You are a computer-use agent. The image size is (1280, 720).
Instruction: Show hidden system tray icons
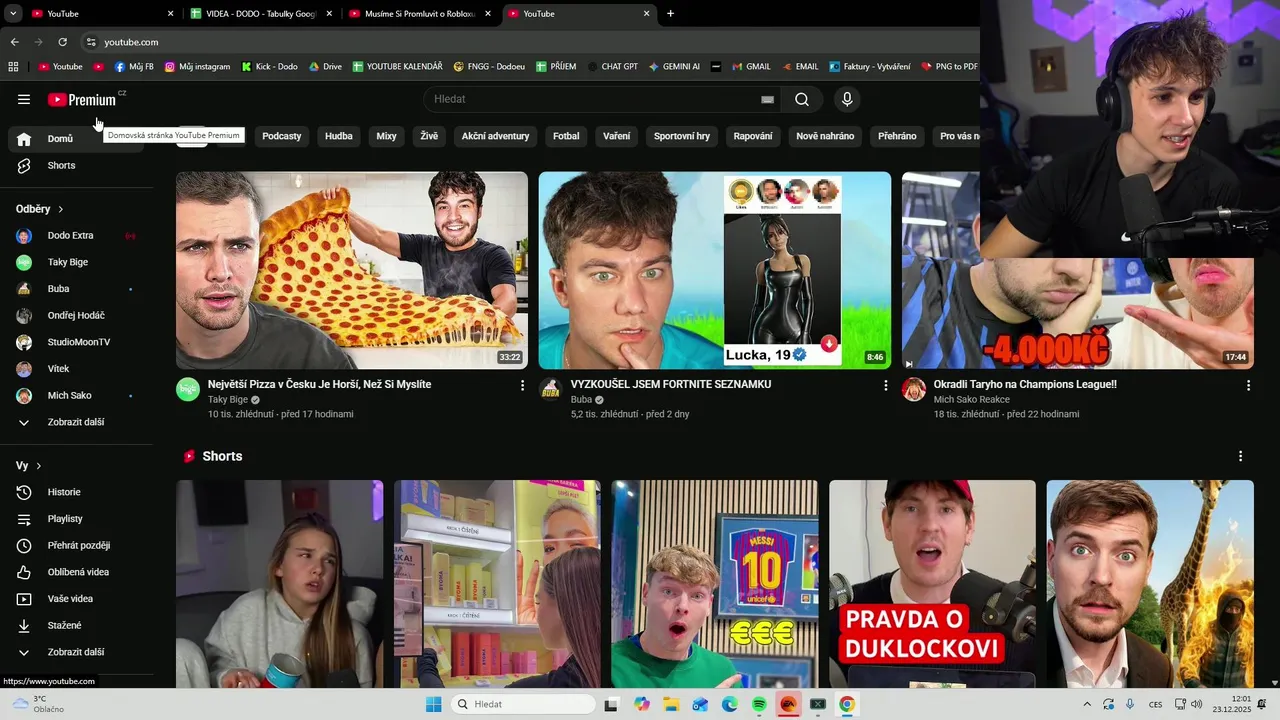point(1087,704)
